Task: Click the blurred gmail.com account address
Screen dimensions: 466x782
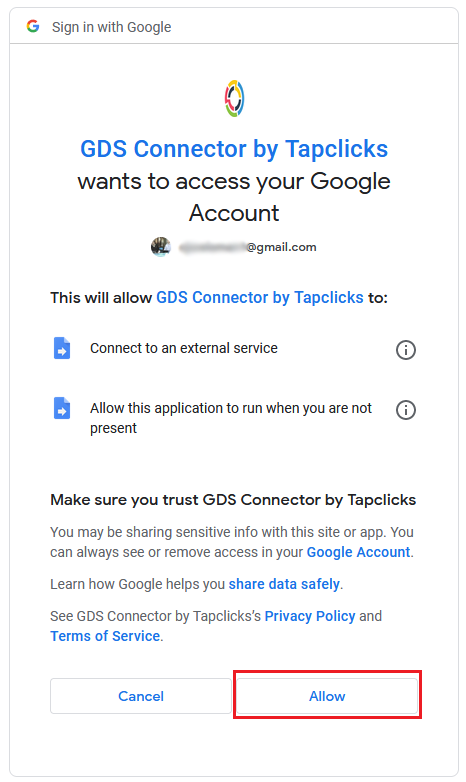Action: (248, 247)
